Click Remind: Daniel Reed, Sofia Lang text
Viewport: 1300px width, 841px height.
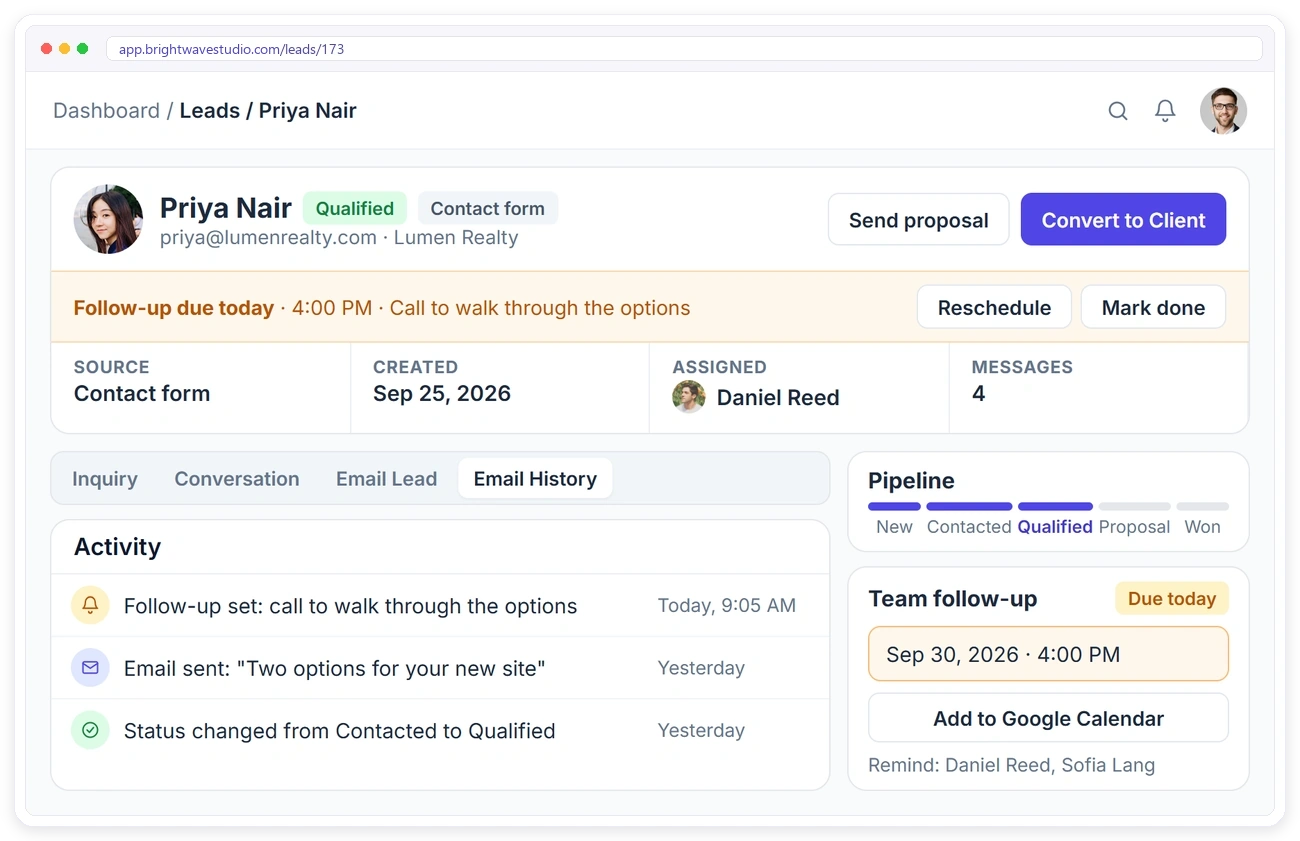1011,765
